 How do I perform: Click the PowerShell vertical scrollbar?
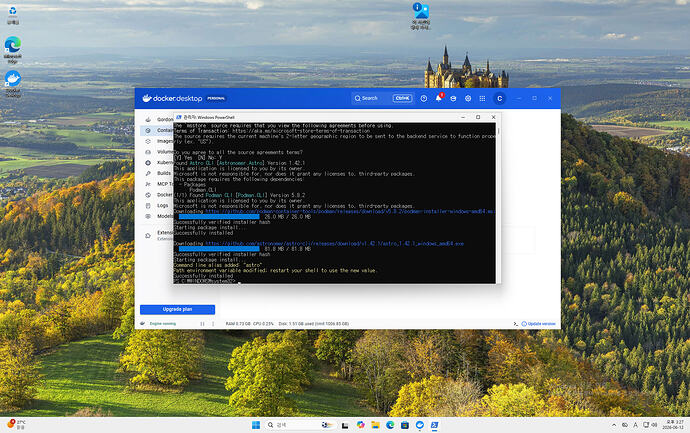tap(499, 202)
